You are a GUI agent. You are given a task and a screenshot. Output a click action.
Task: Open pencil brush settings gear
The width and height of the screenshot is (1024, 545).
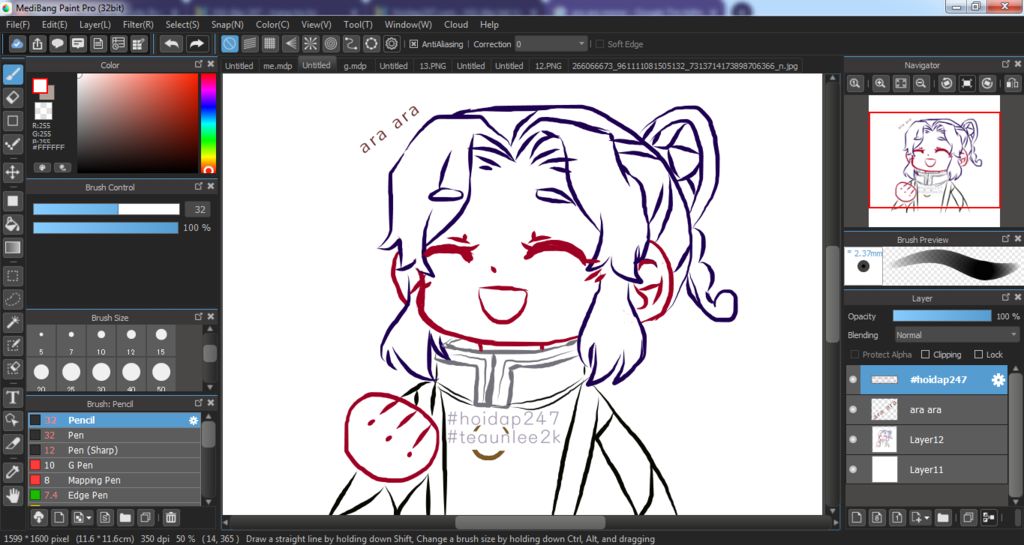[193, 420]
